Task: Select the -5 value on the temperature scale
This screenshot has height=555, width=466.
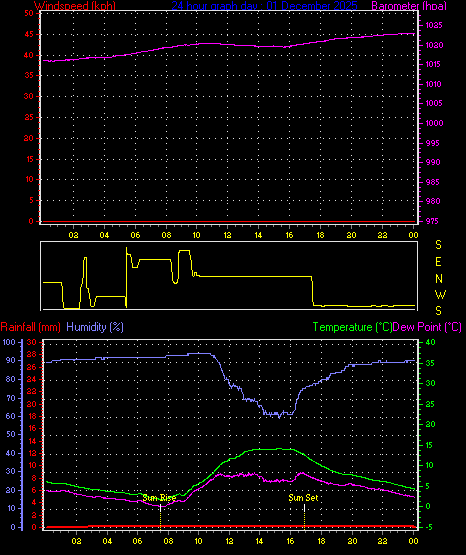Action: click(x=428, y=527)
